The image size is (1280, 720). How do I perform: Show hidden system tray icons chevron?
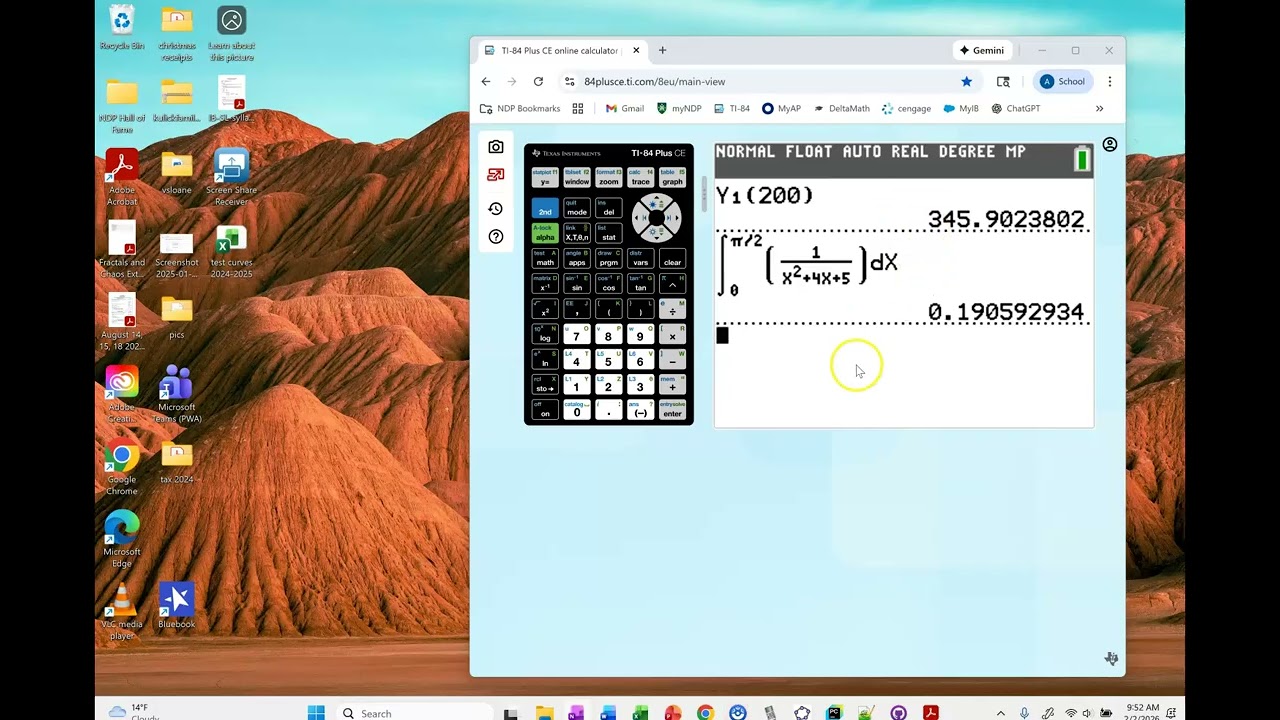click(1000, 713)
